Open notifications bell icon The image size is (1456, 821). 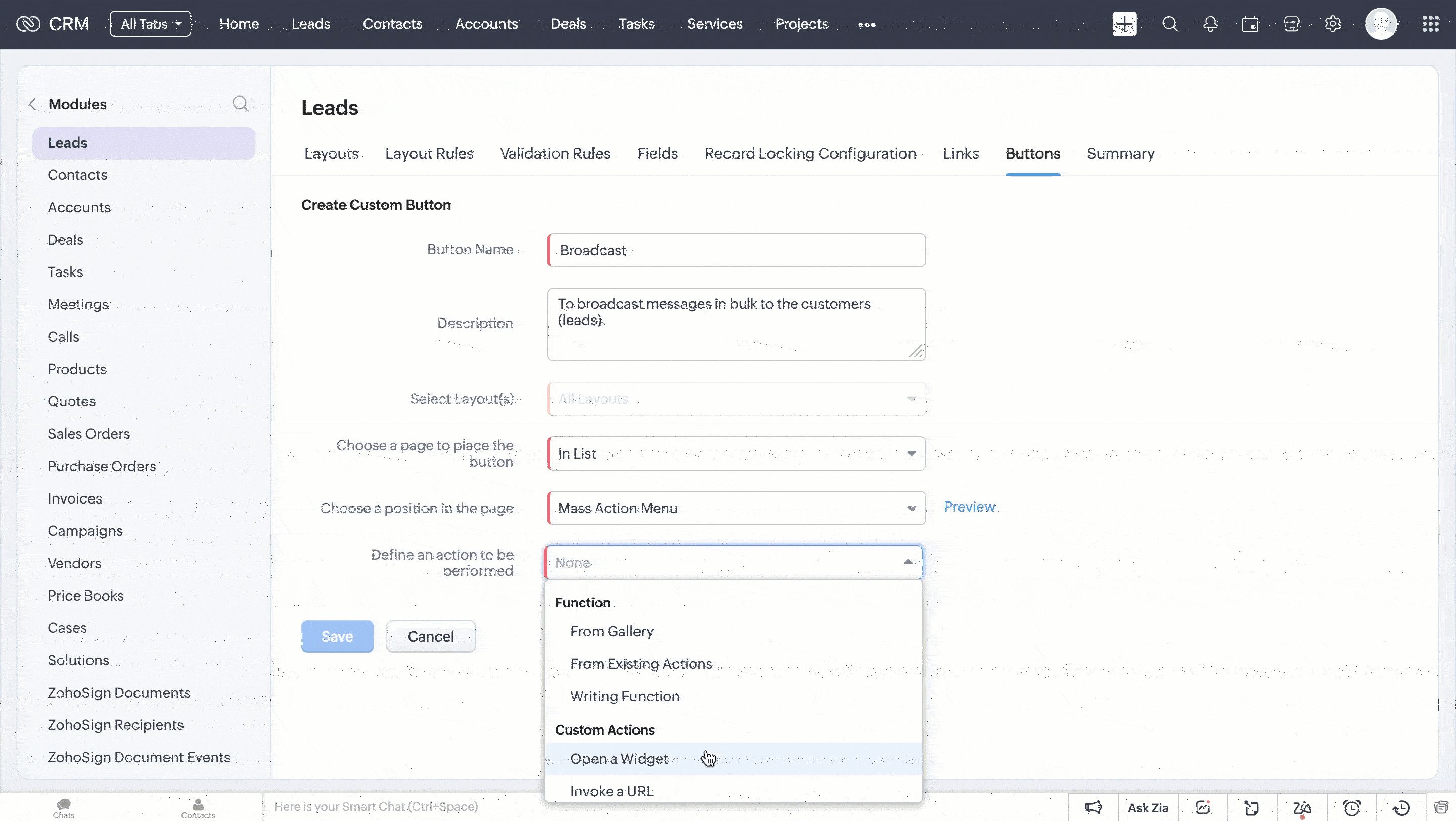[x=1210, y=24]
